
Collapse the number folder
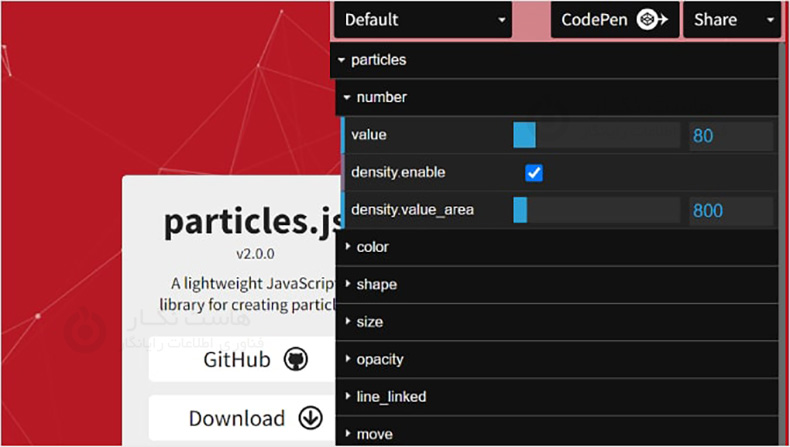tap(381, 98)
